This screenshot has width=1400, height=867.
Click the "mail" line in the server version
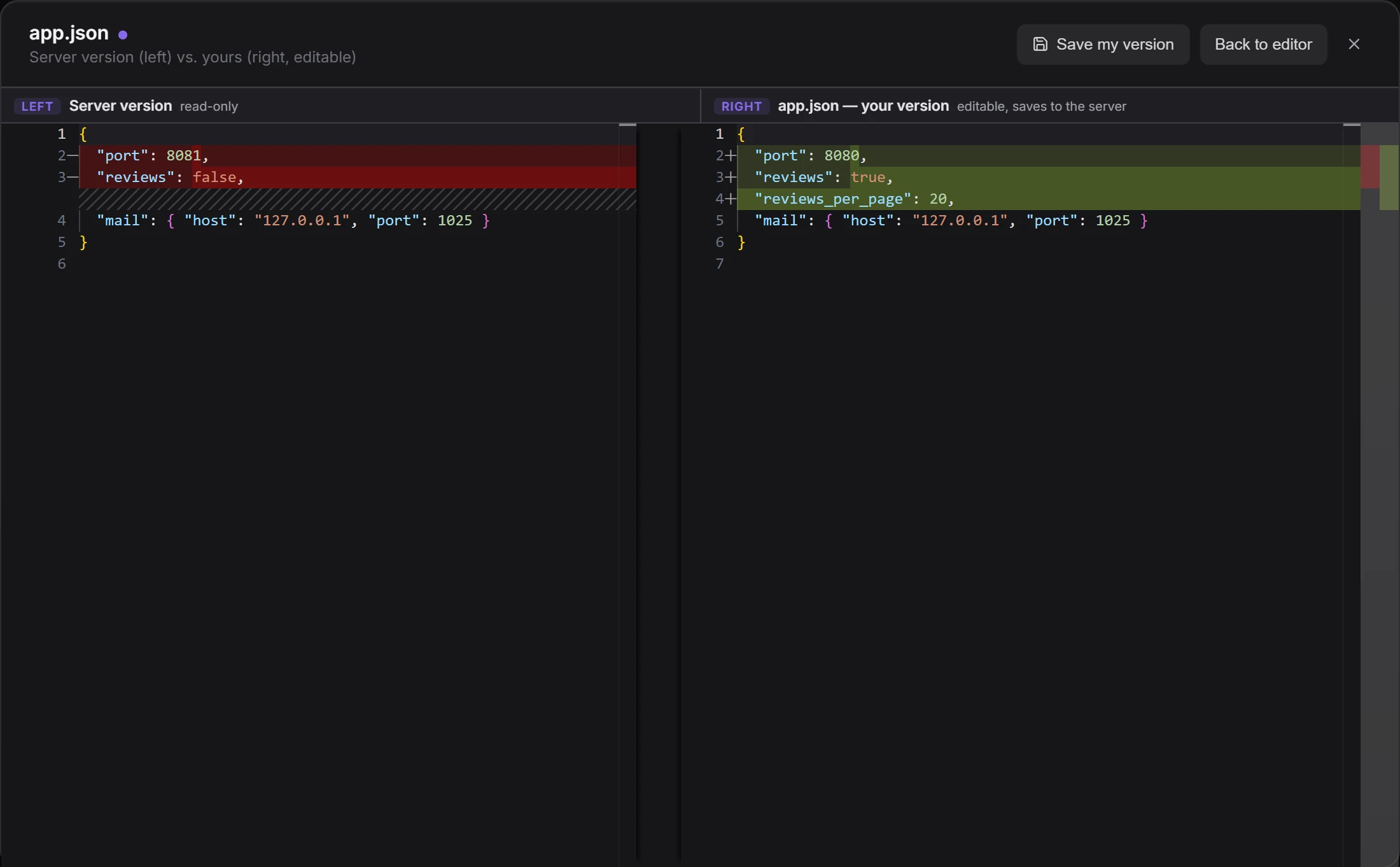click(357, 221)
